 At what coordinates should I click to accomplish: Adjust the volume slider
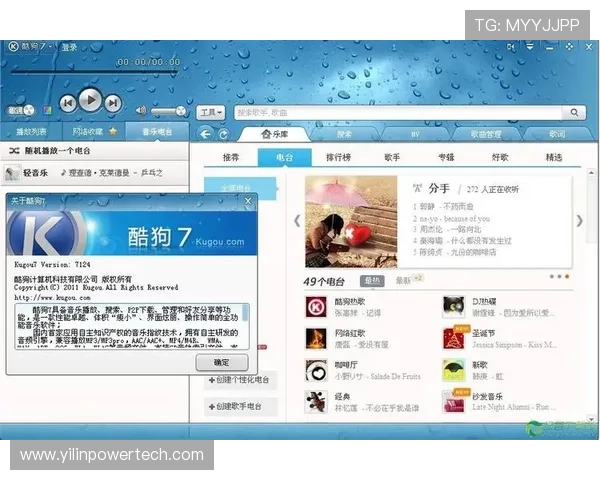pos(168,111)
